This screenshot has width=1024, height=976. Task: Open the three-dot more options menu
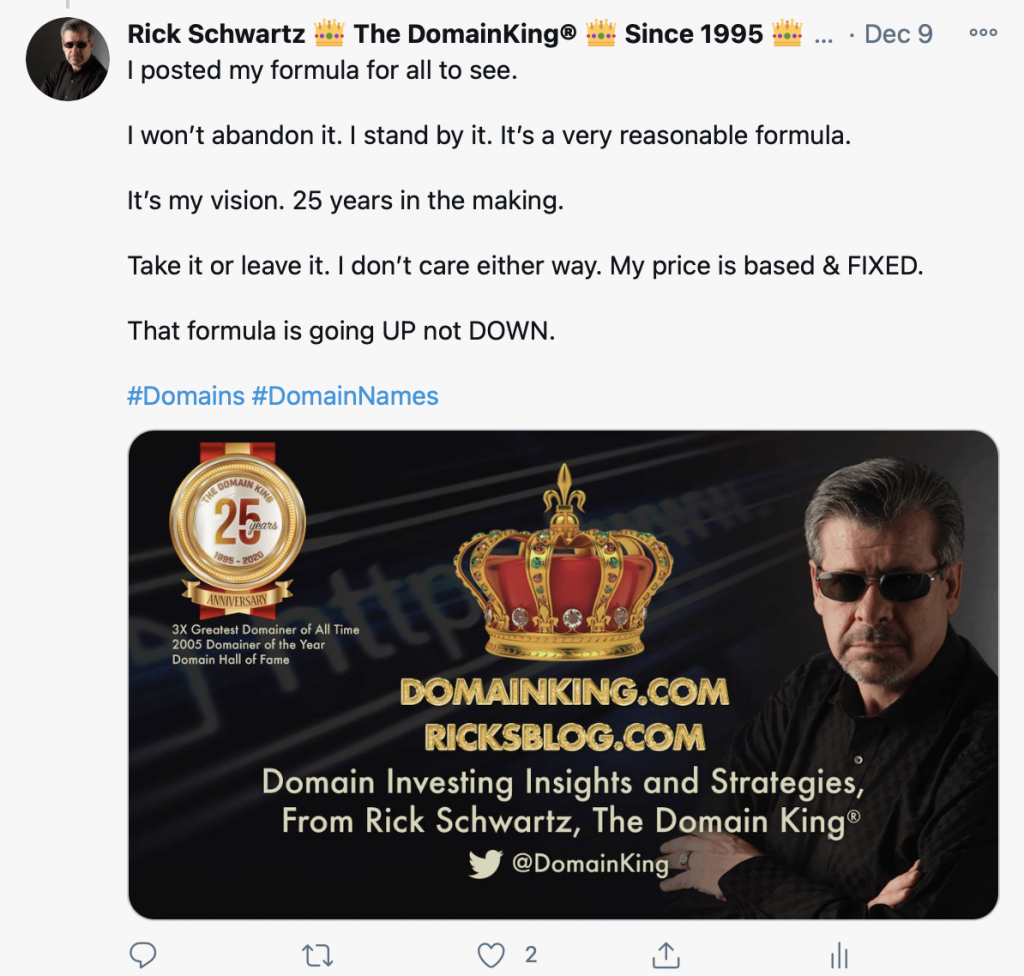983,33
